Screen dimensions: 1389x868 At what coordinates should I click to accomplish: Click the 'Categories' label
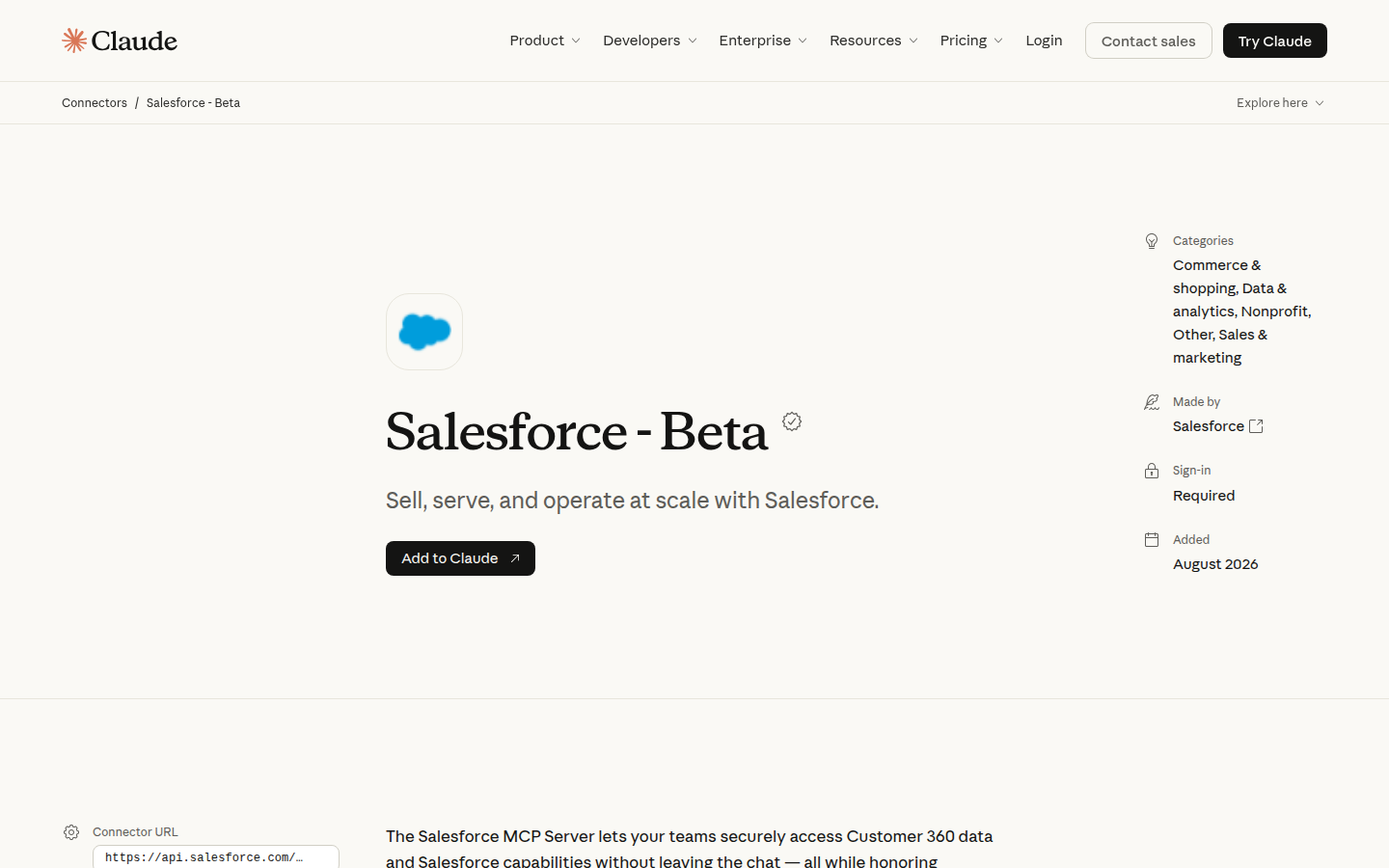[x=1203, y=241]
